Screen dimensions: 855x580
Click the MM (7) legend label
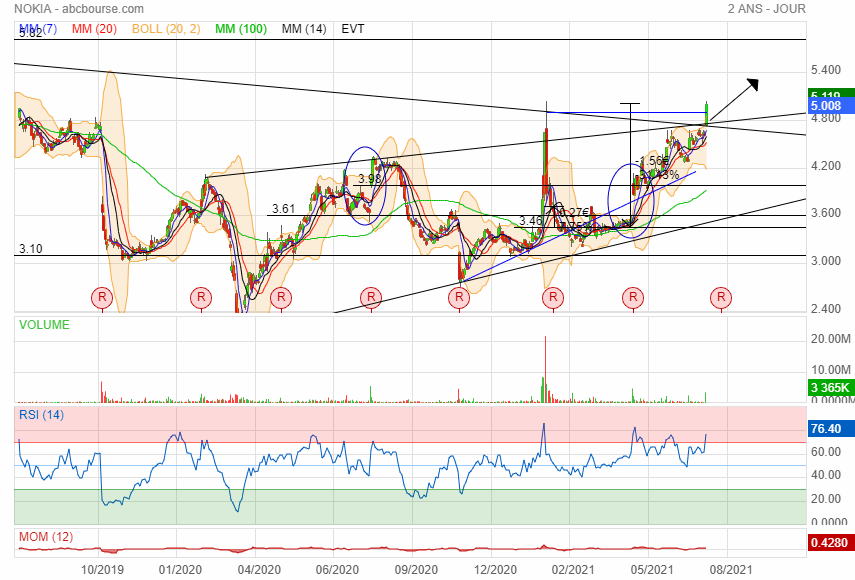tap(38, 29)
